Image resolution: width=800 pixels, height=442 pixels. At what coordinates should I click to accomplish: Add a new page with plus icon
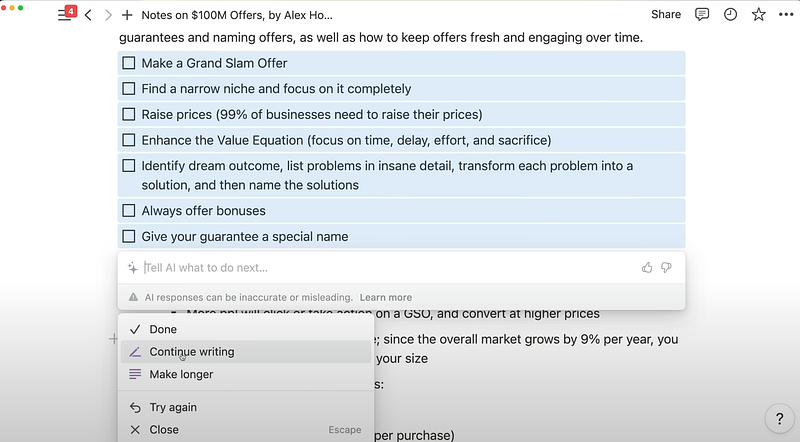tap(127, 15)
